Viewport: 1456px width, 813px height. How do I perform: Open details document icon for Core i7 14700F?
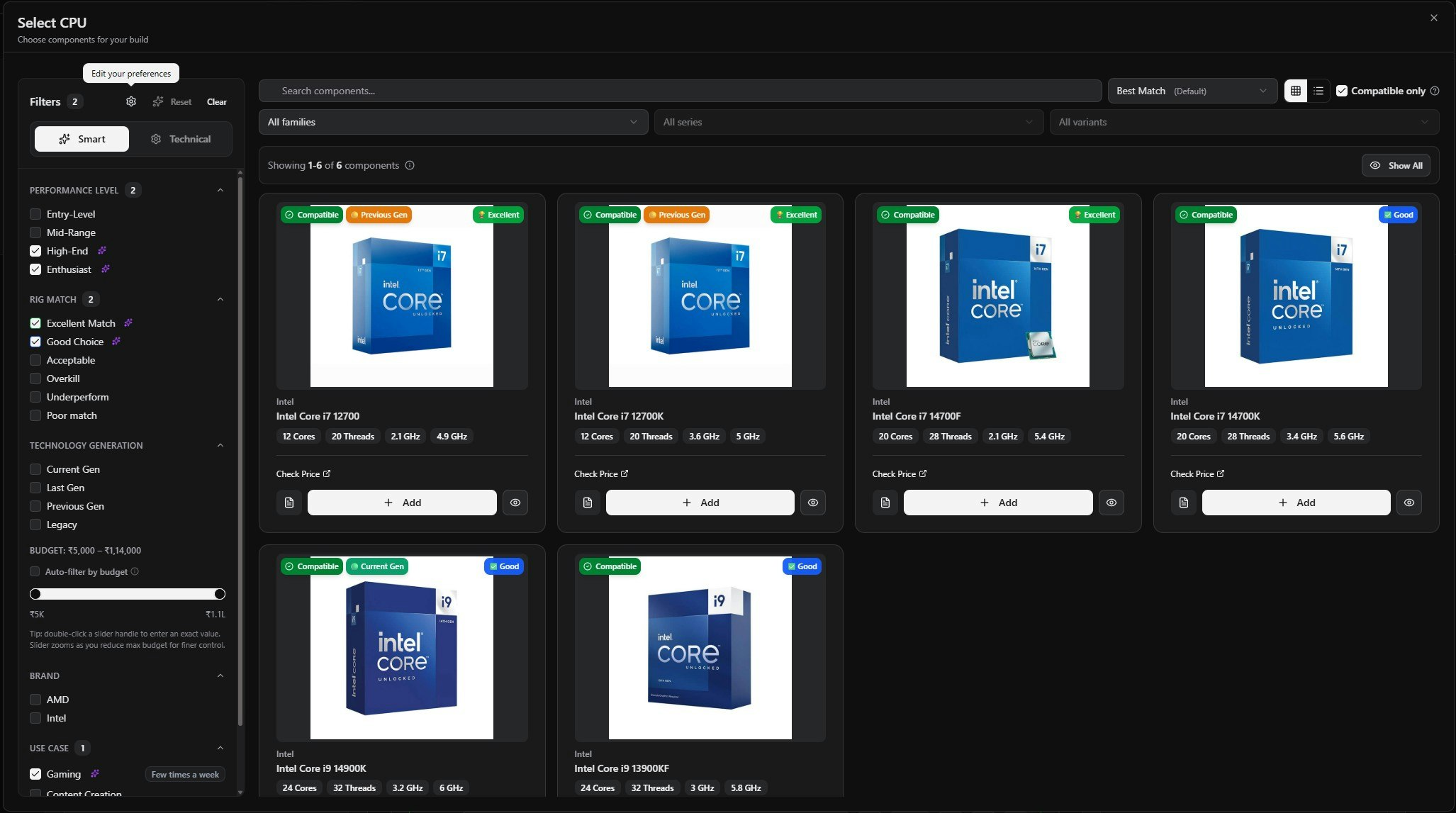point(885,503)
